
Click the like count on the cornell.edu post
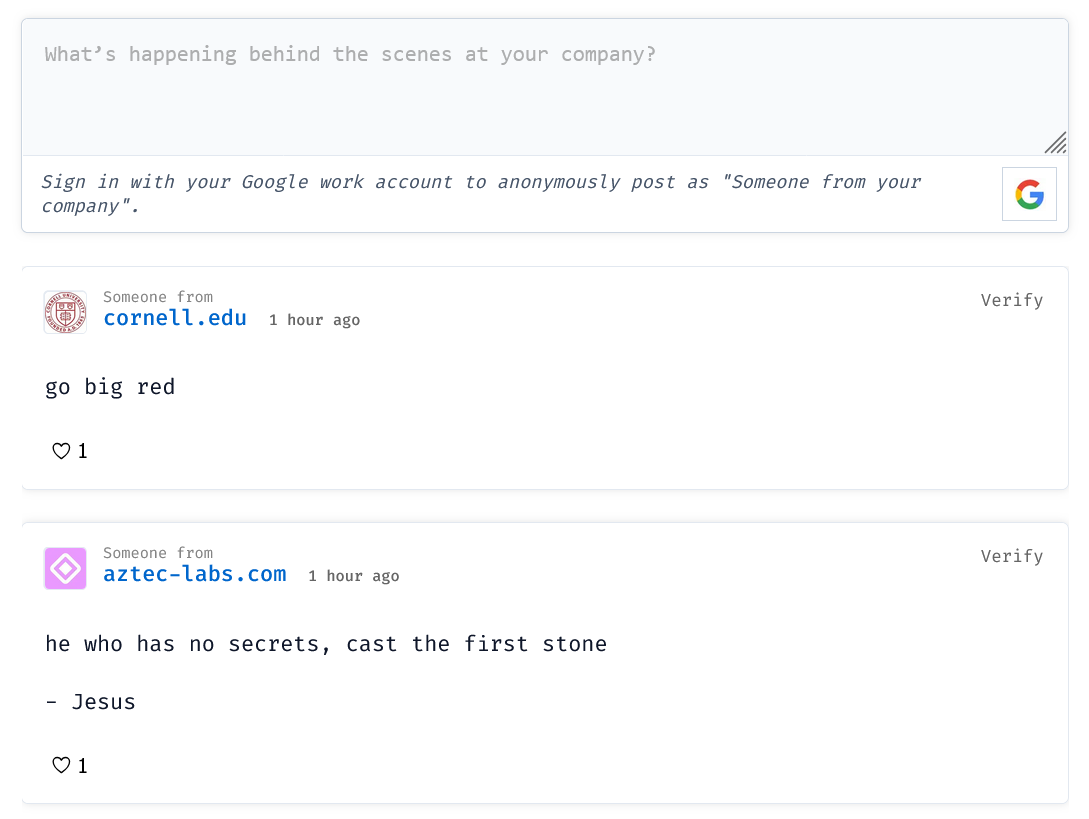coord(82,451)
